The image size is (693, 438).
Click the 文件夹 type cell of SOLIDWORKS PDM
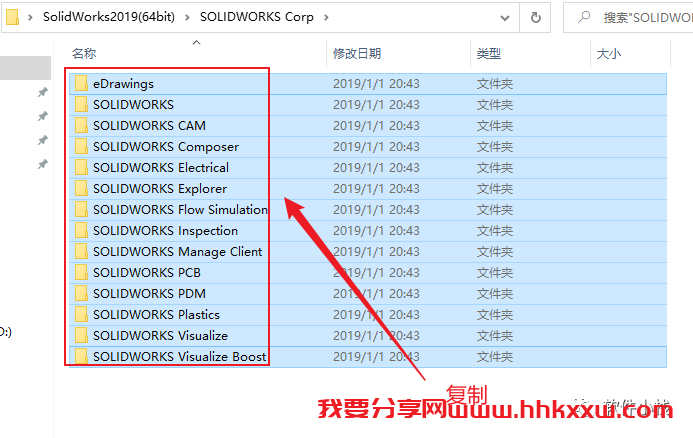495,293
